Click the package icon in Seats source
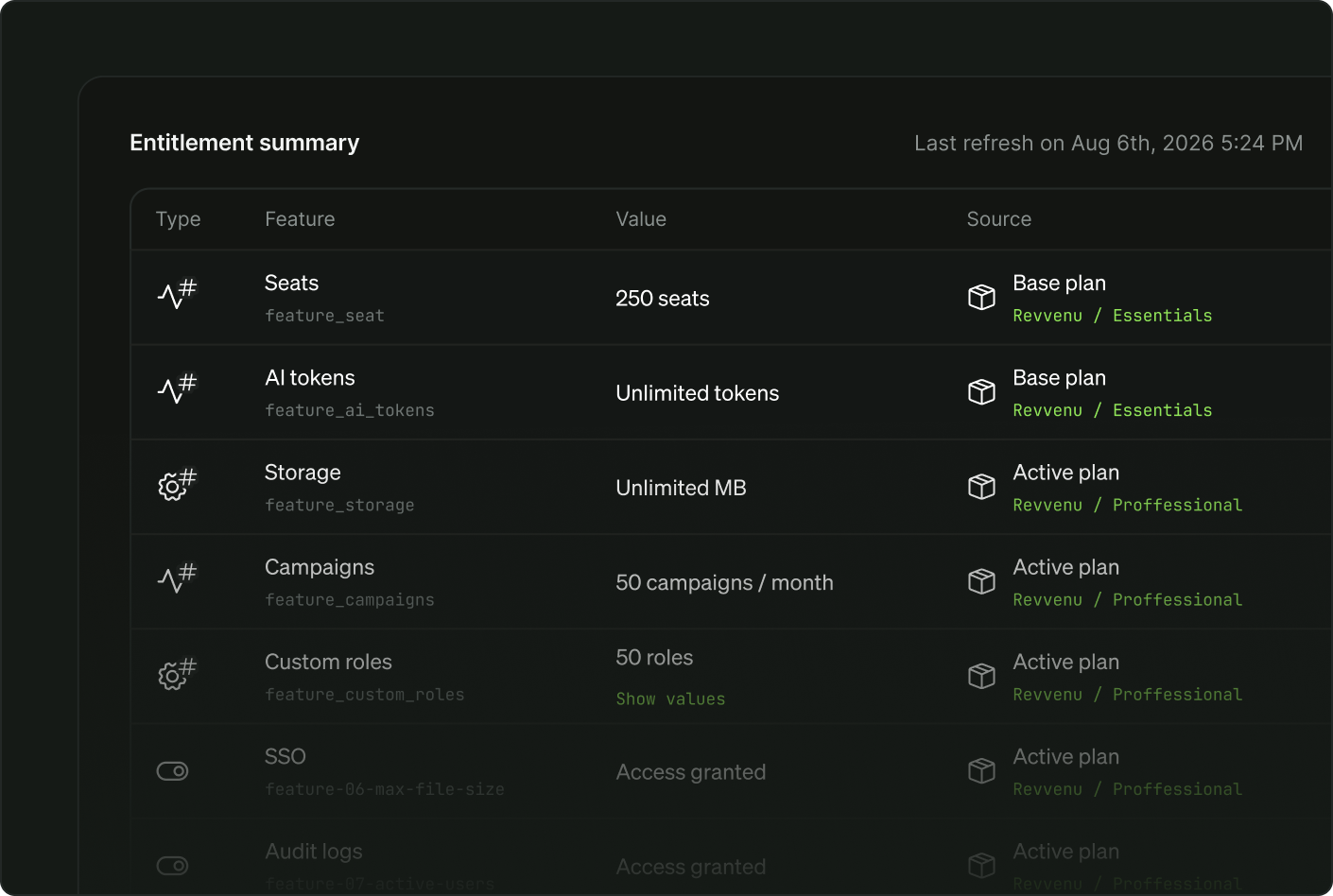The width and height of the screenshot is (1333, 896). pos(981,297)
